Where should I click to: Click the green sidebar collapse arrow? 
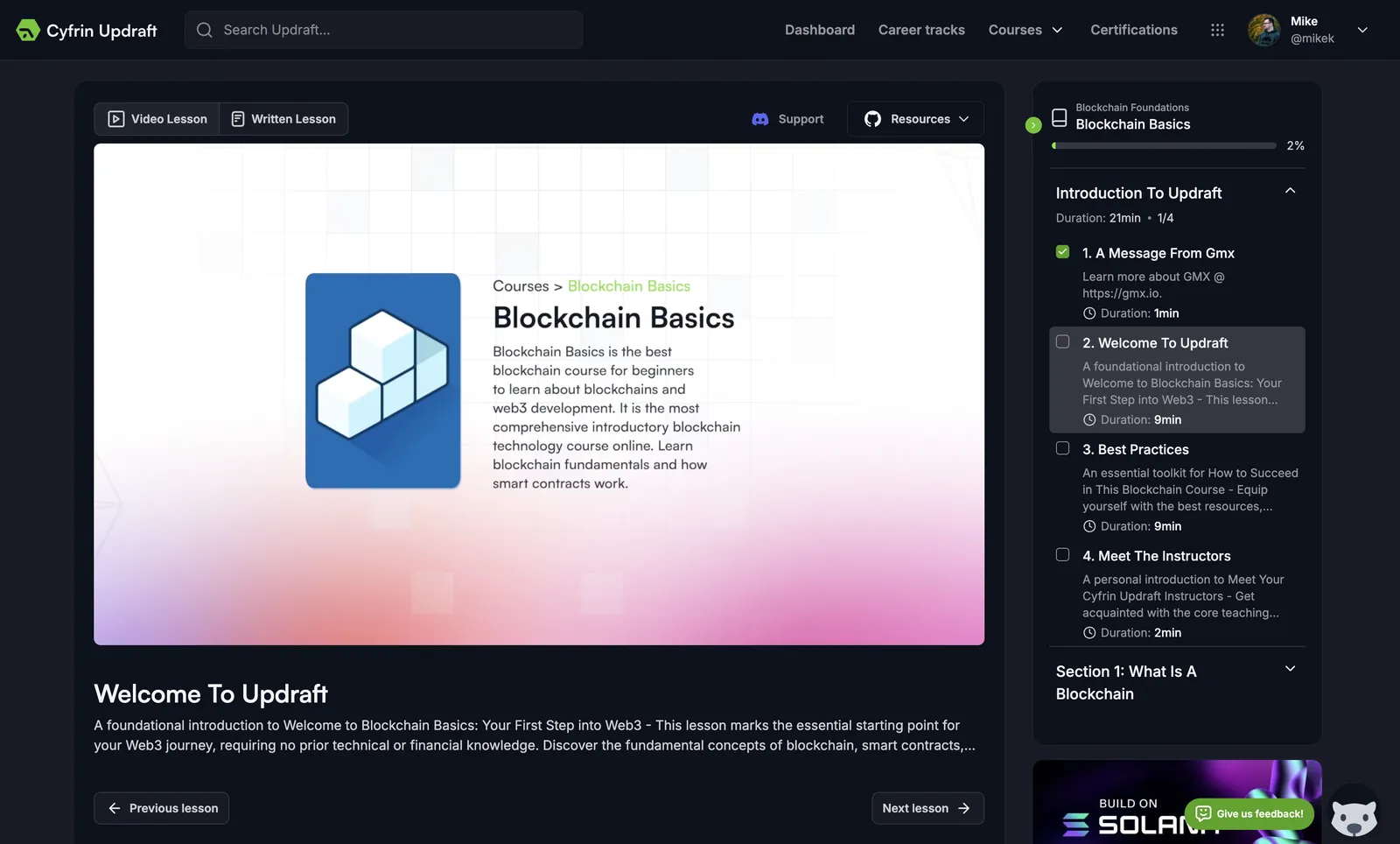click(x=1033, y=125)
